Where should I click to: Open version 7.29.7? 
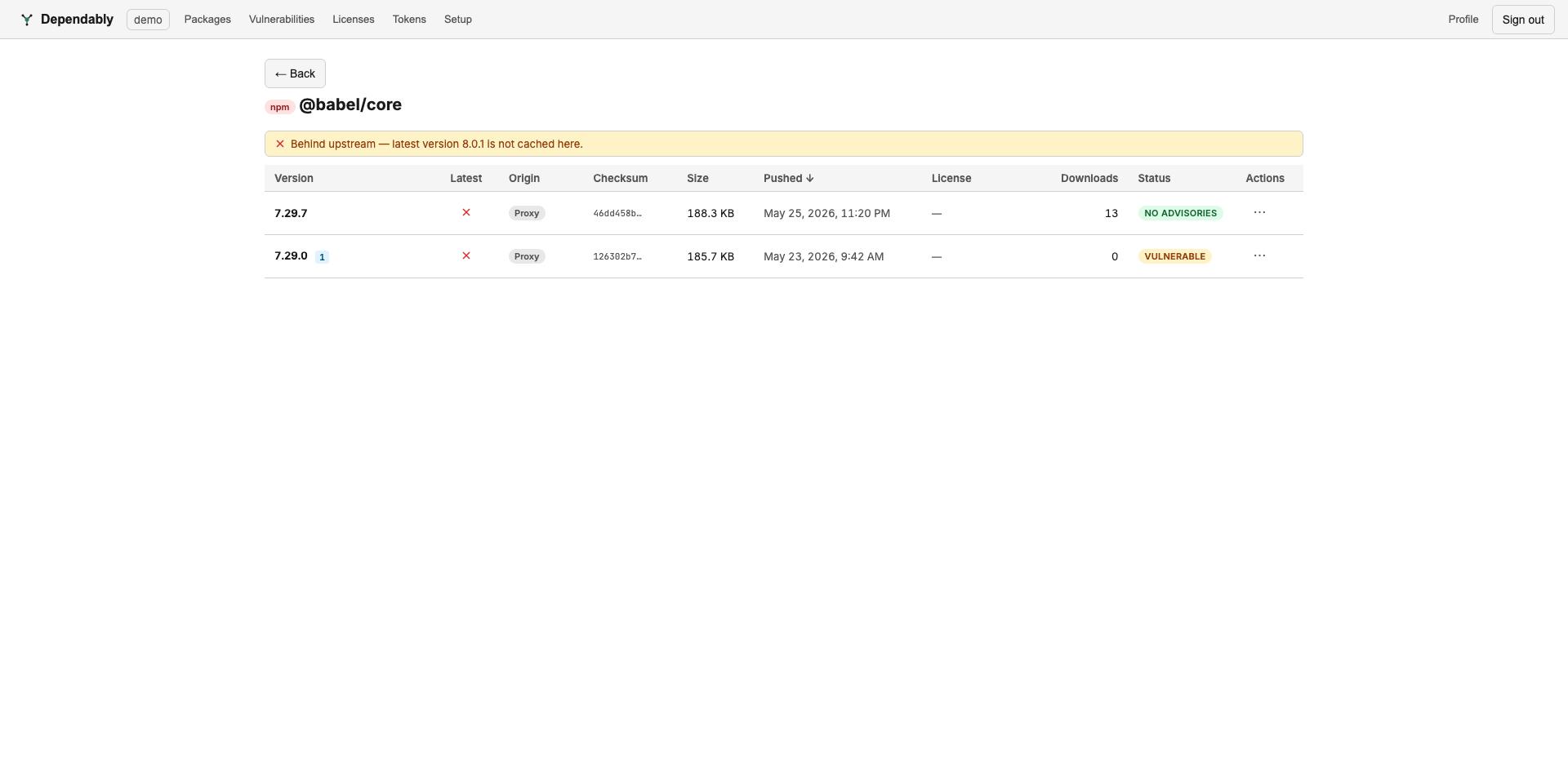point(291,213)
